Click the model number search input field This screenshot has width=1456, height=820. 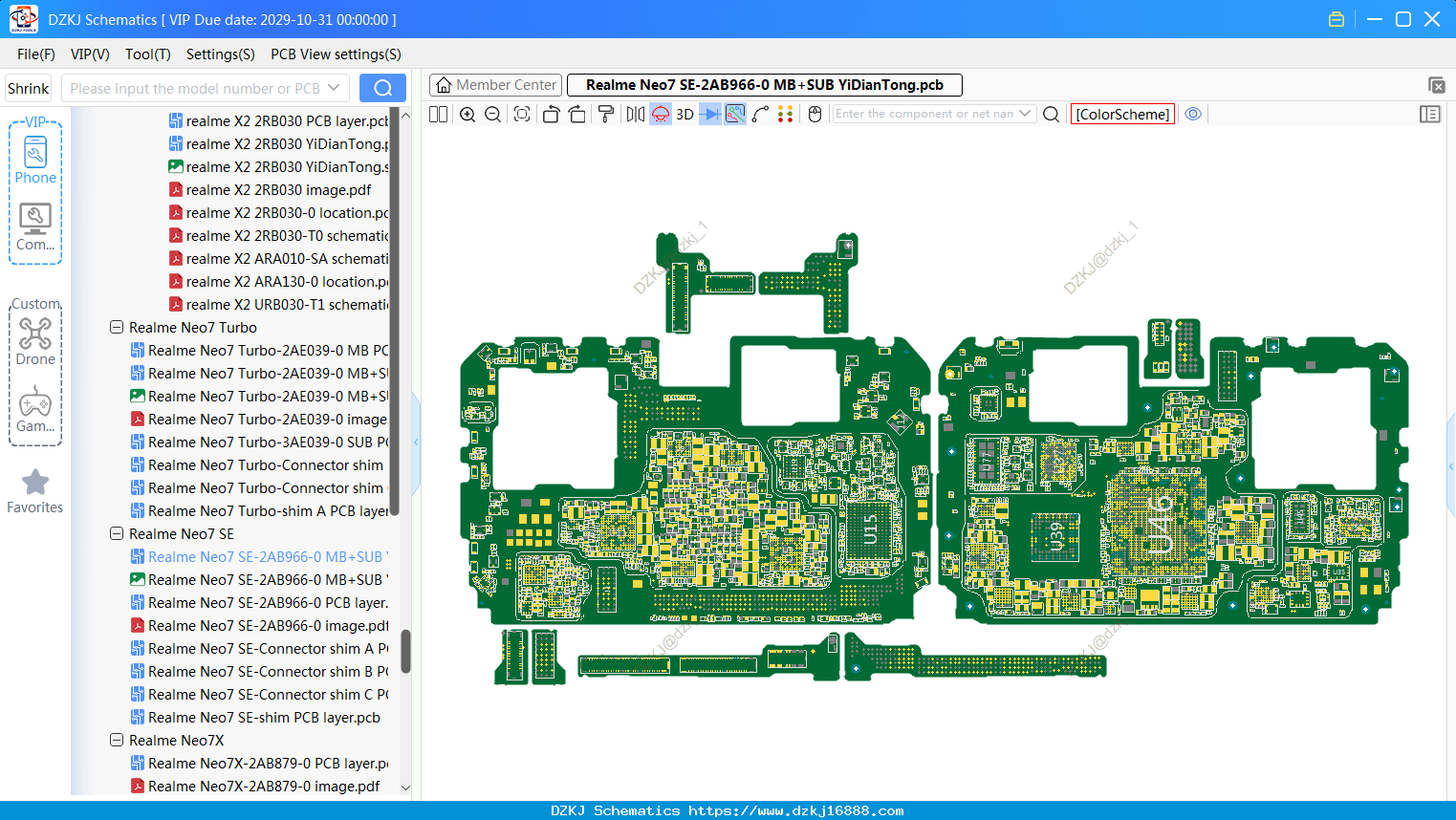point(206,88)
